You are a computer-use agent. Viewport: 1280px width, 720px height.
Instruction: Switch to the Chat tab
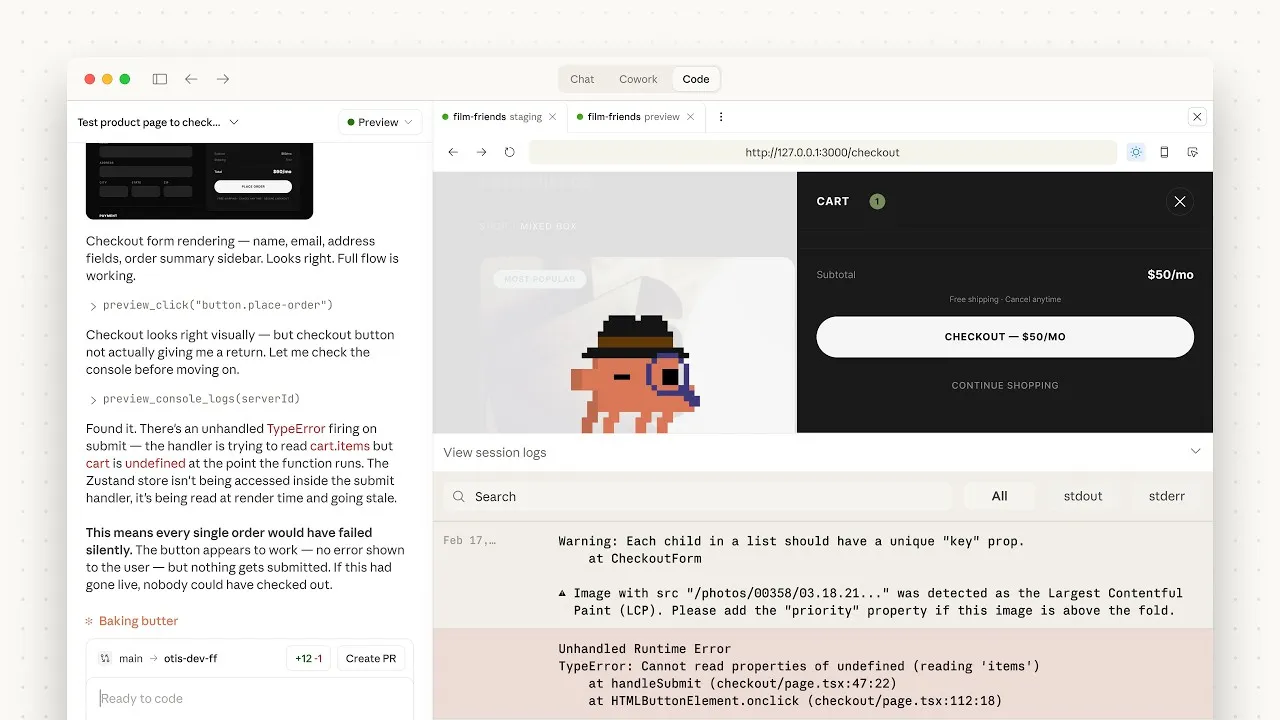582,79
